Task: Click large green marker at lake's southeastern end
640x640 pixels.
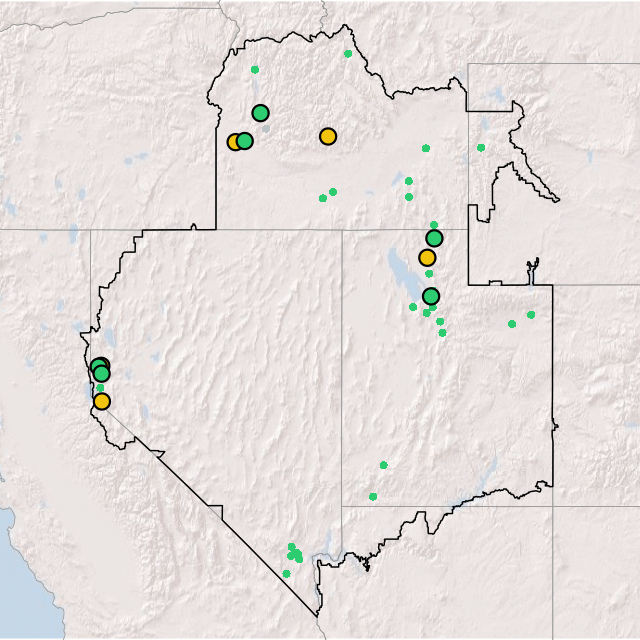Action: pyautogui.click(x=431, y=296)
